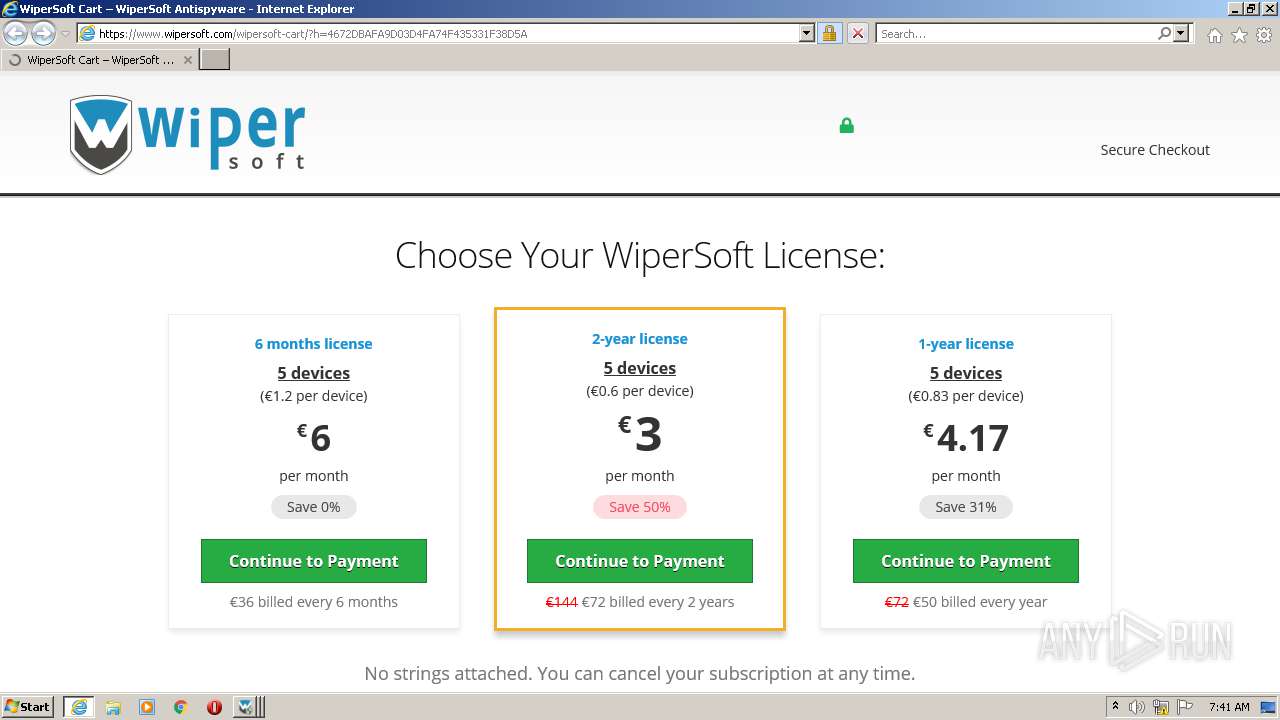1280x720 pixels.
Task: Click the €3 per month price
Action: (640, 435)
